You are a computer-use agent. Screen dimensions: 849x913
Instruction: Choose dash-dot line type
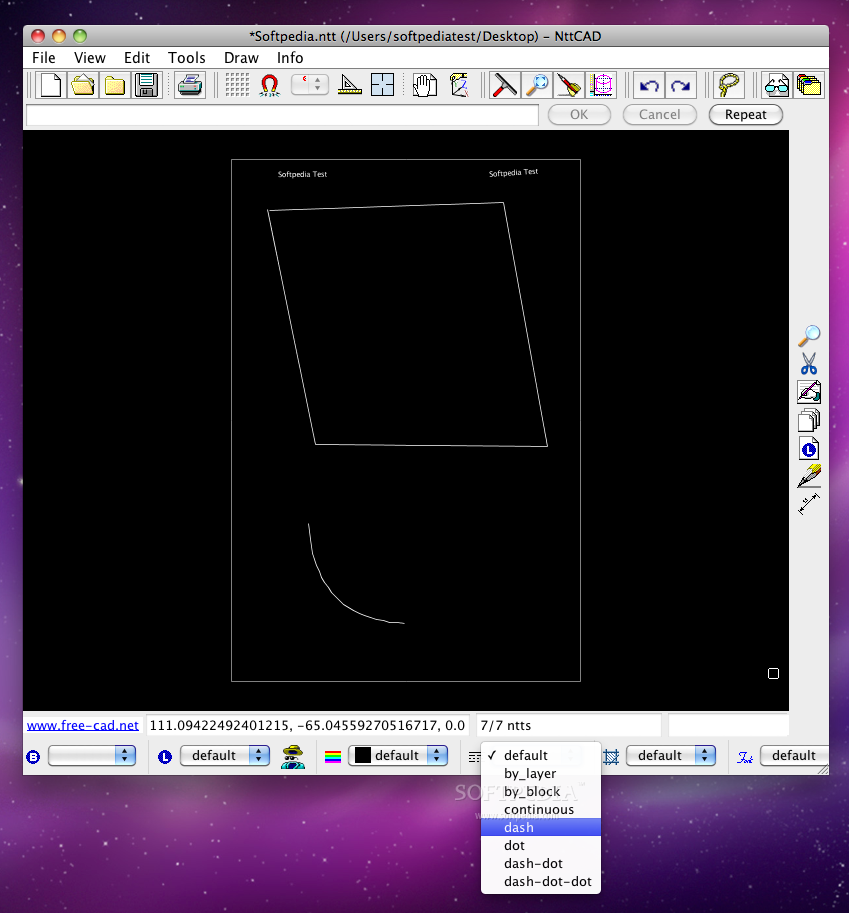(x=540, y=864)
